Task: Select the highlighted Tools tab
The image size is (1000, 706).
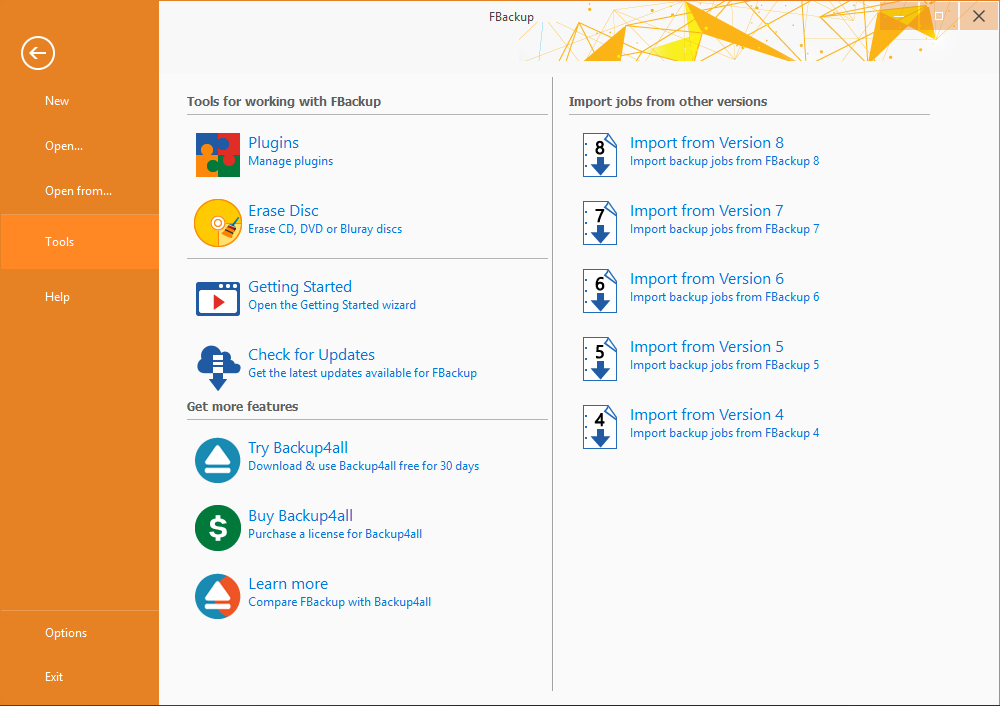Action: (x=60, y=242)
